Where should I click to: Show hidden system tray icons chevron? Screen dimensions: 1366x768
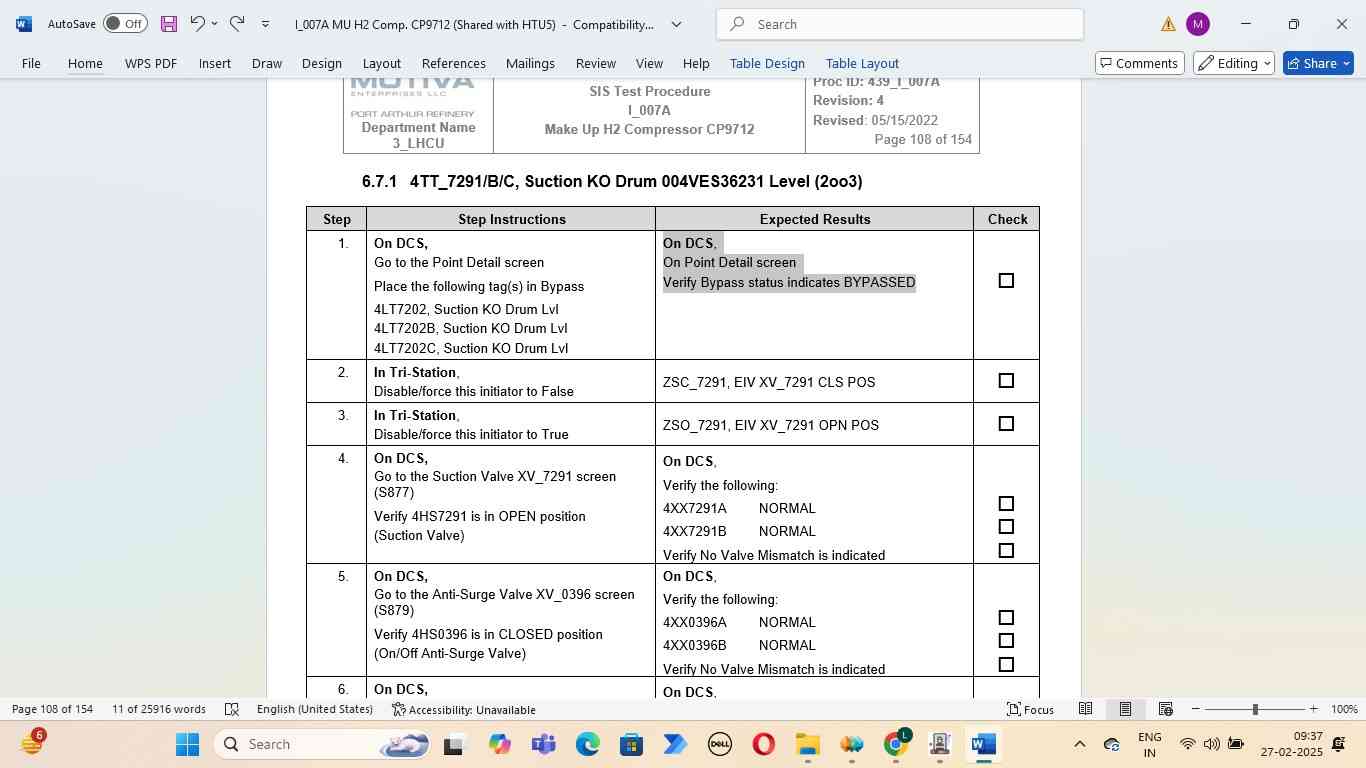point(1079,744)
